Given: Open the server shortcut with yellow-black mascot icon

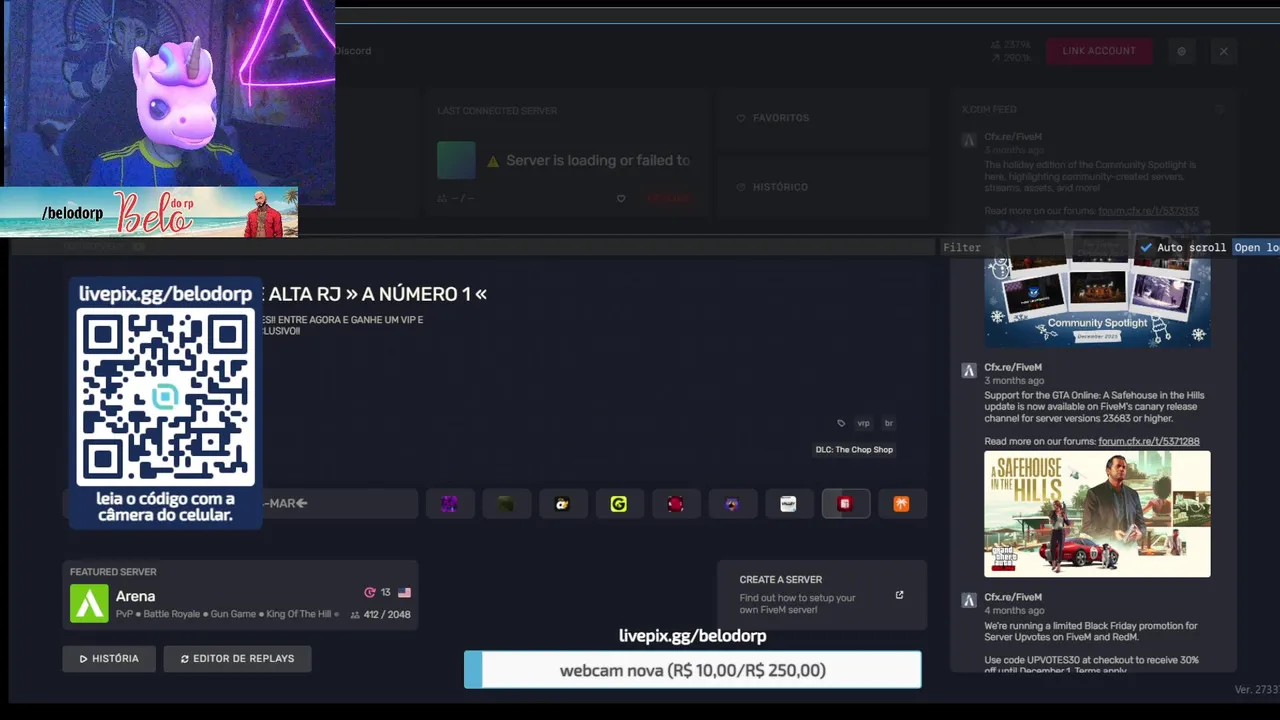Looking at the screenshot, I should (562, 504).
